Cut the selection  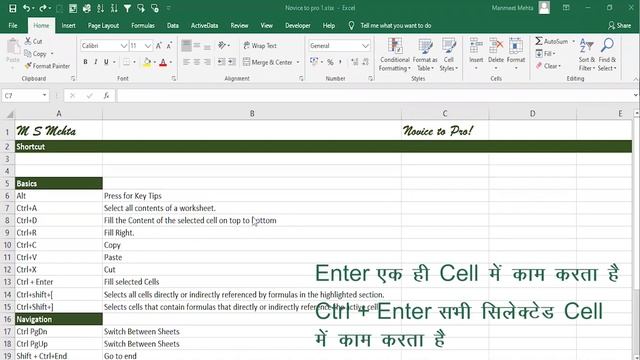(33, 41)
